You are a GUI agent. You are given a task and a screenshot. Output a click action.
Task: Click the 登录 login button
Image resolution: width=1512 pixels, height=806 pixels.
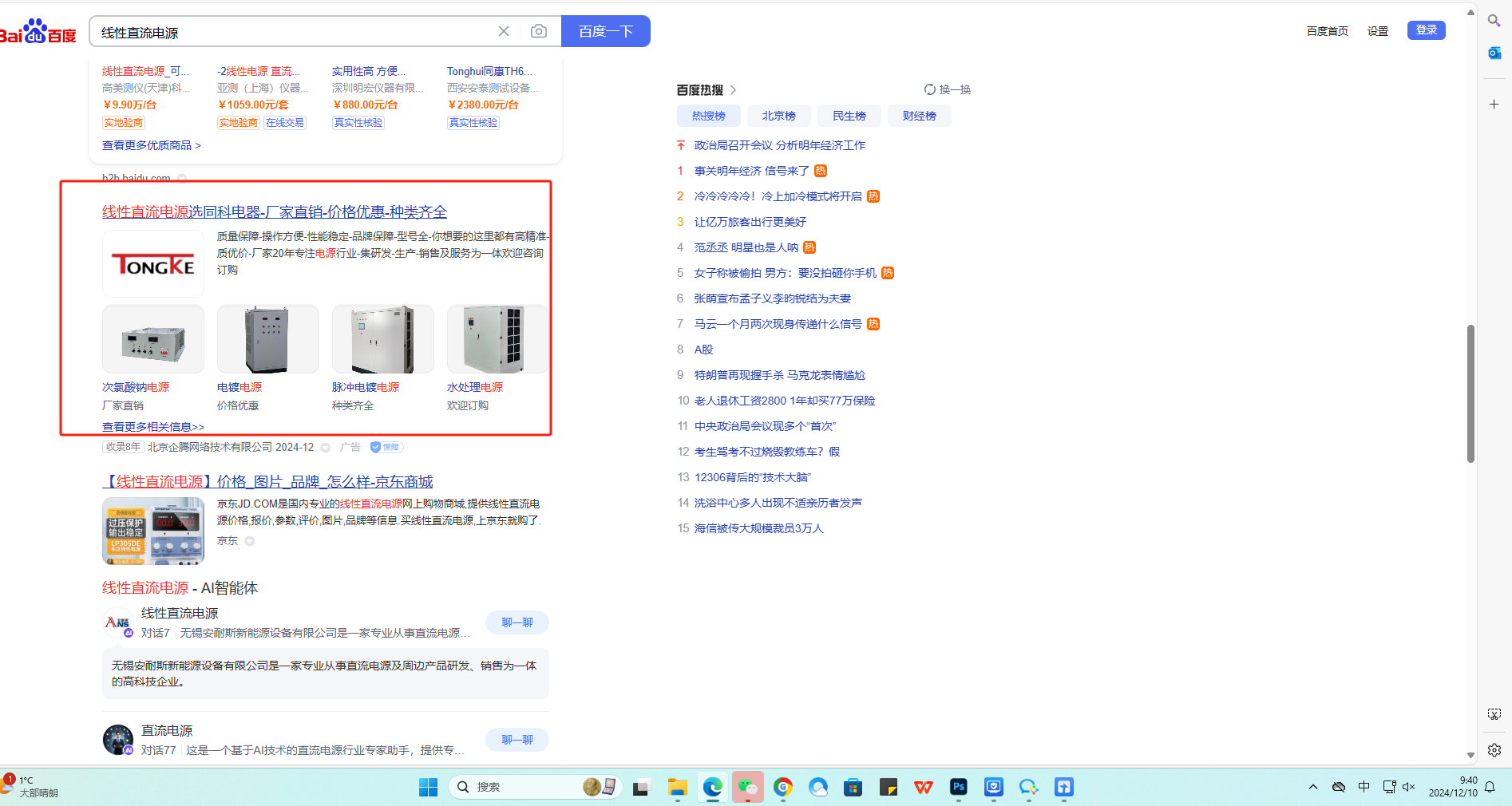click(x=1427, y=30)
